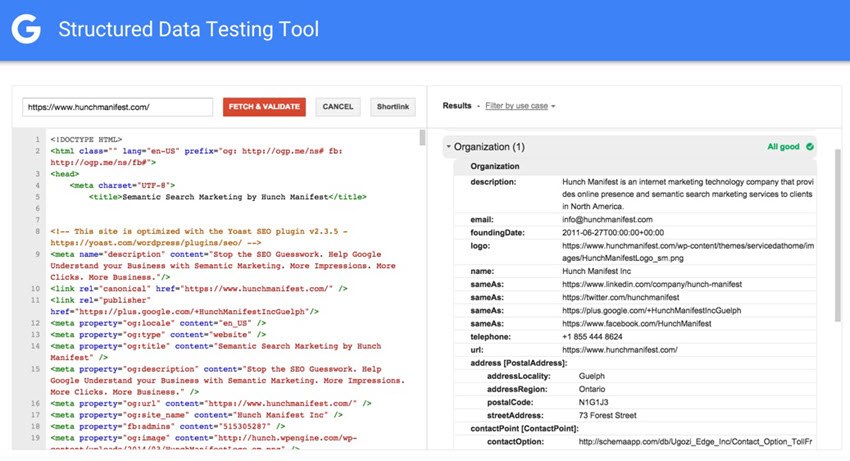
Task: Click the email value info@hunchmanifest.com
Action: (x=607, y=220)
